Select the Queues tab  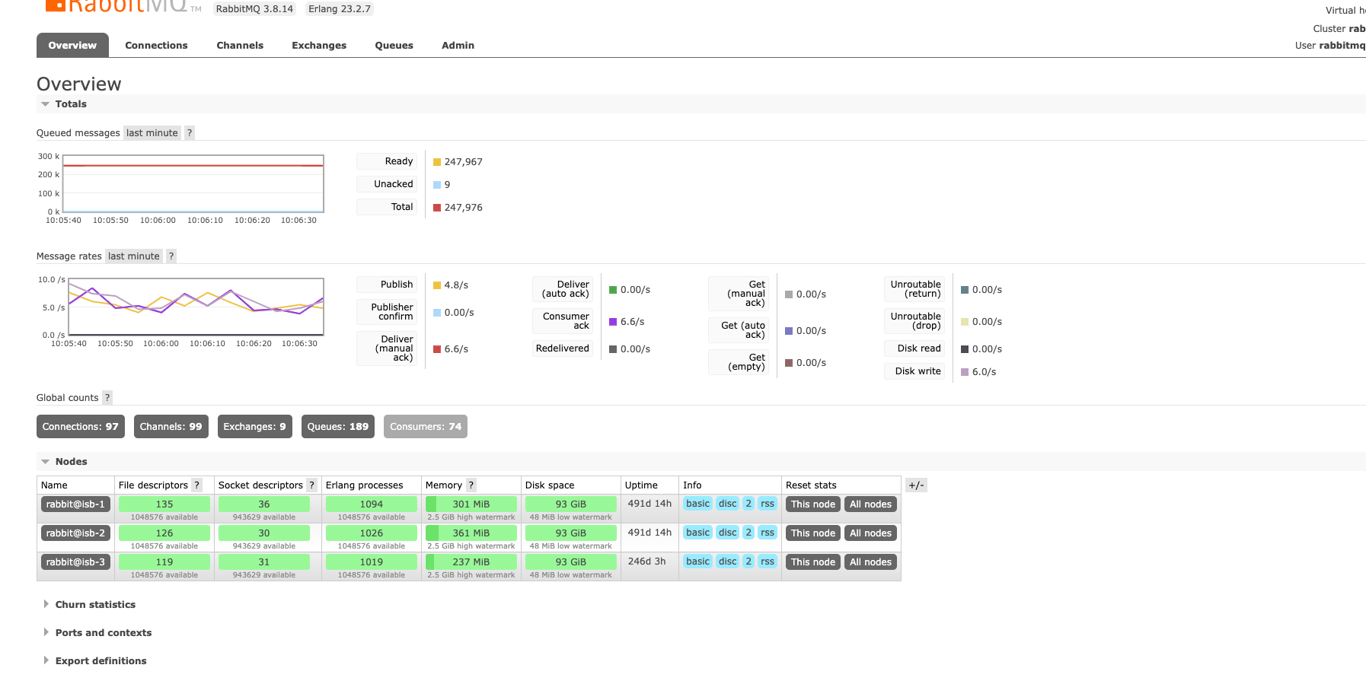pos(394,45)
